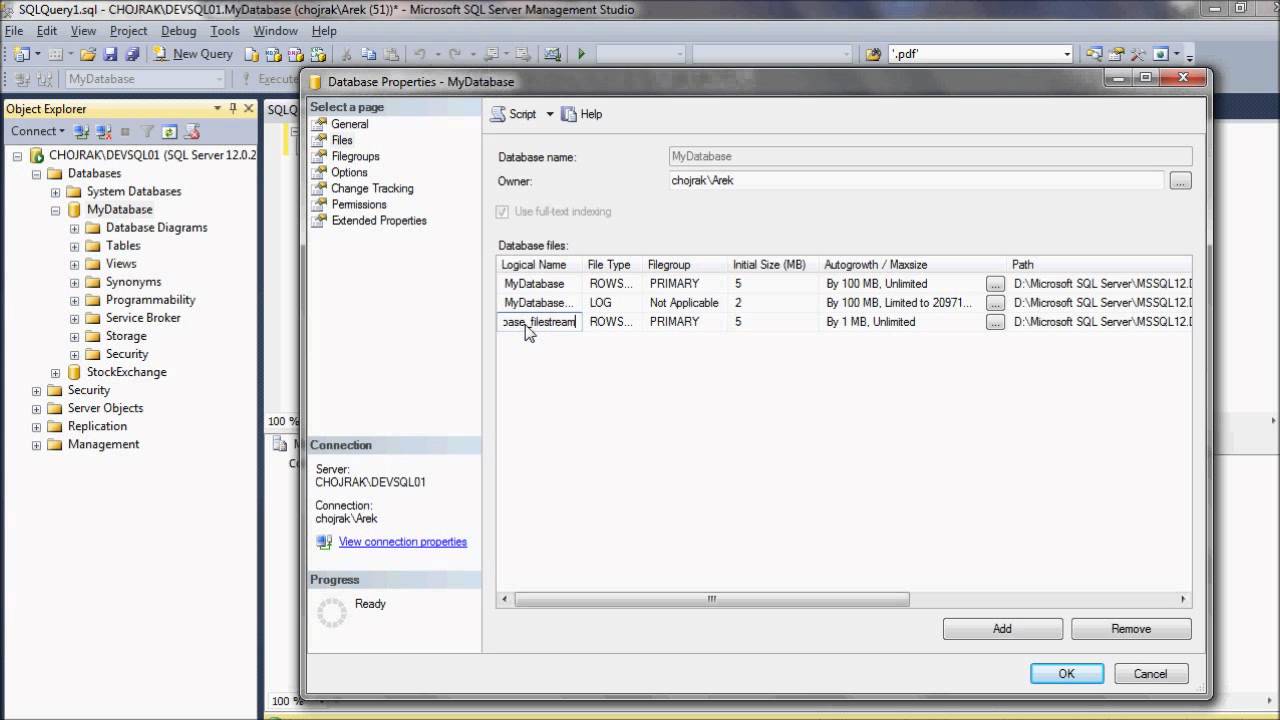Select the General page

[350, 124]
